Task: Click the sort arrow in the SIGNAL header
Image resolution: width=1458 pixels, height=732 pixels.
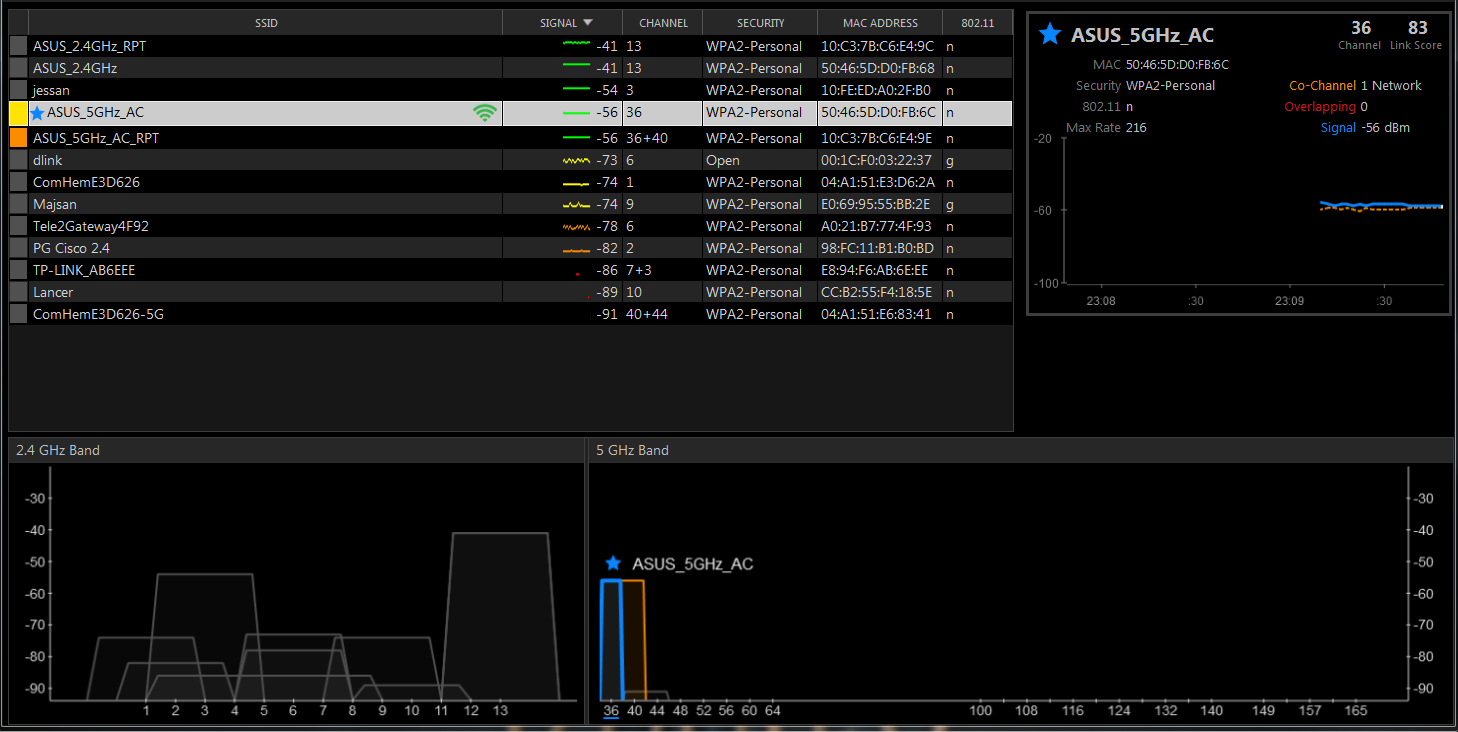Action: [587, 23]
